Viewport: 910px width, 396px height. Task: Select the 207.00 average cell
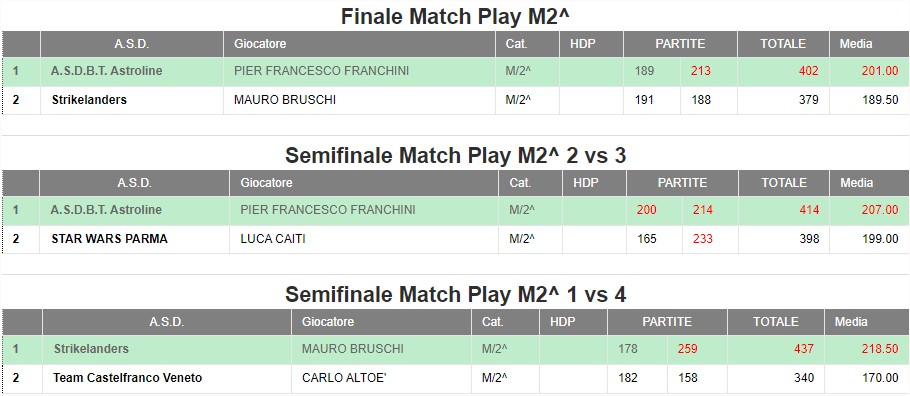880,210
